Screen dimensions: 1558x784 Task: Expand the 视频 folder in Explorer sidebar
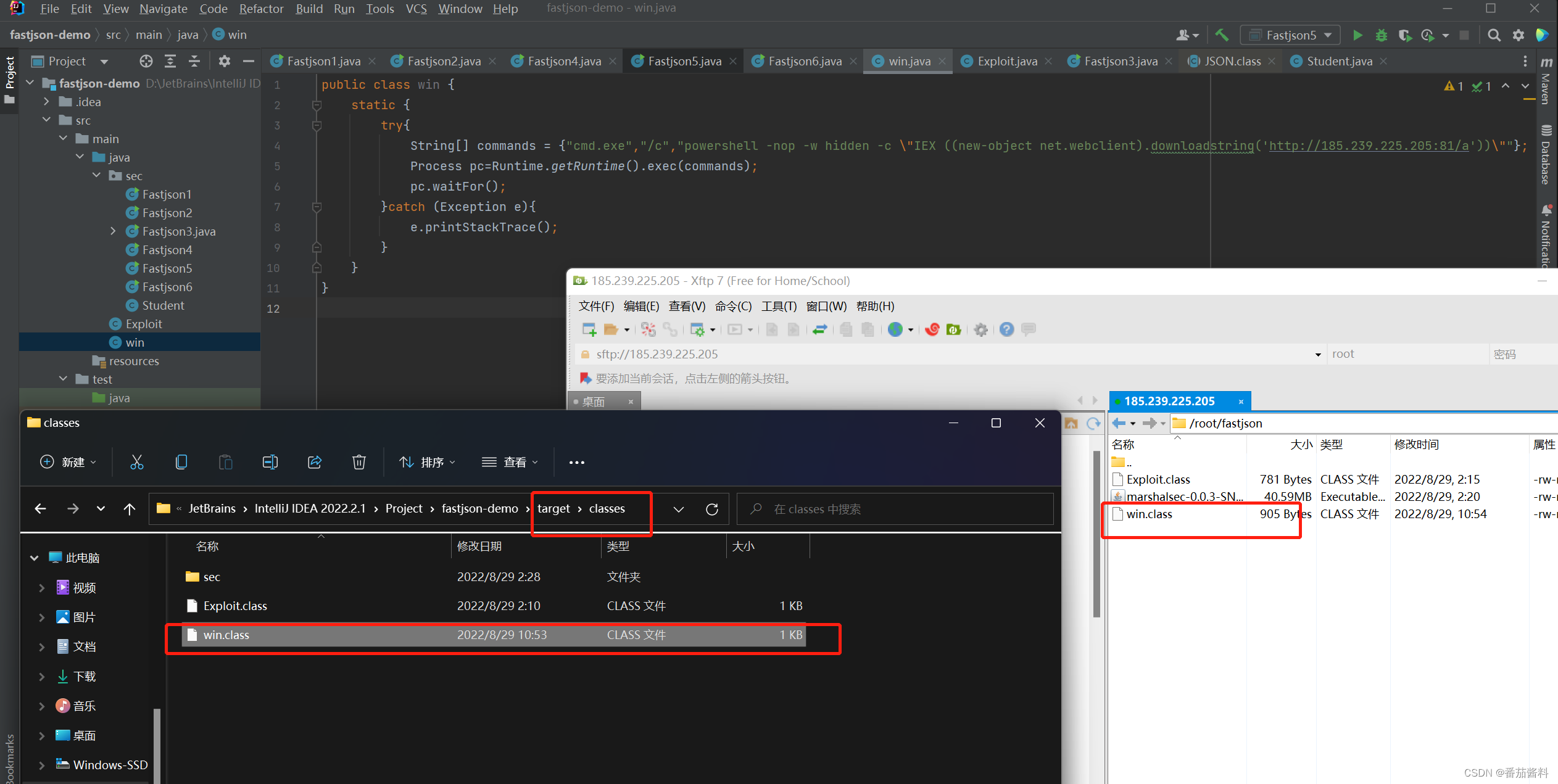41,588
